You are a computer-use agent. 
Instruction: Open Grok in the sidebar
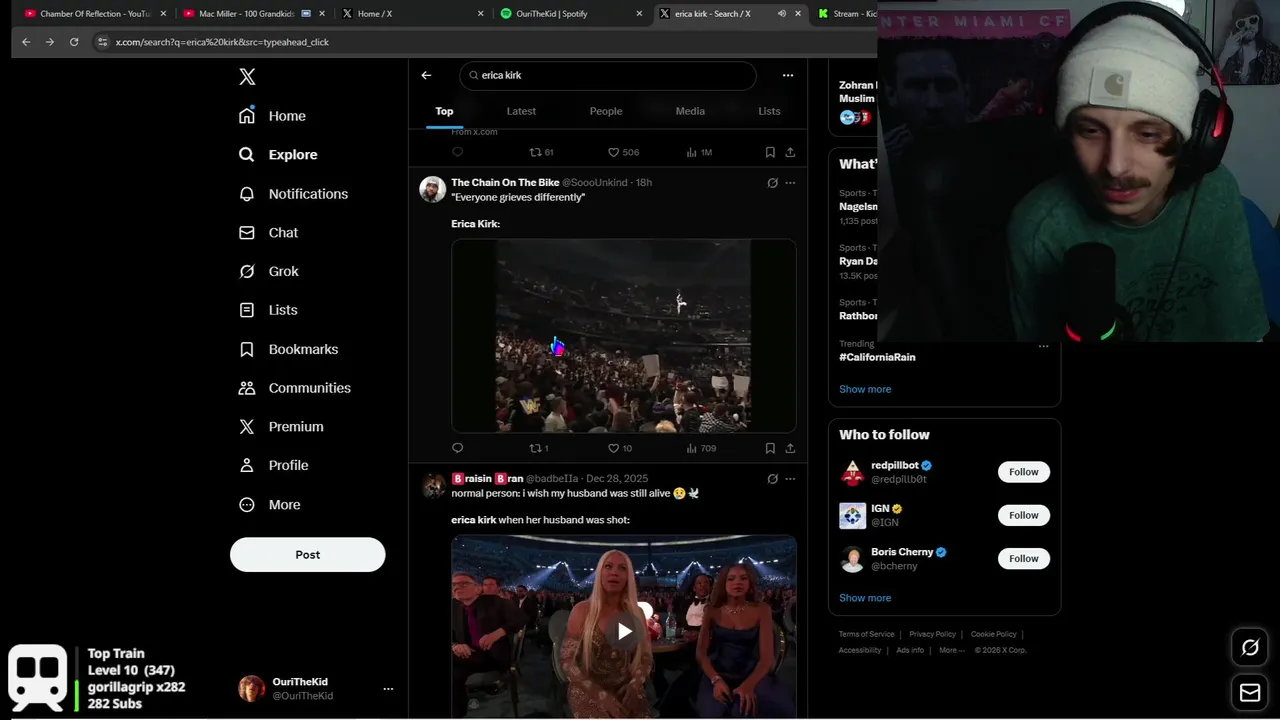(269, 271)
